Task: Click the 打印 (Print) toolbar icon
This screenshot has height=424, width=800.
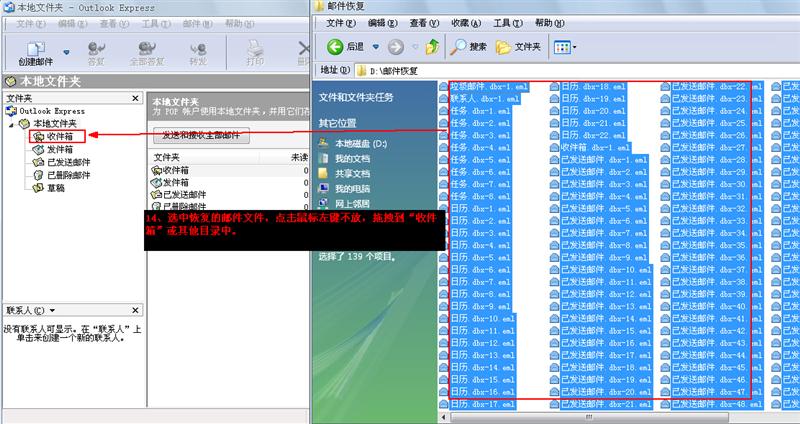Action: point(255,51)
